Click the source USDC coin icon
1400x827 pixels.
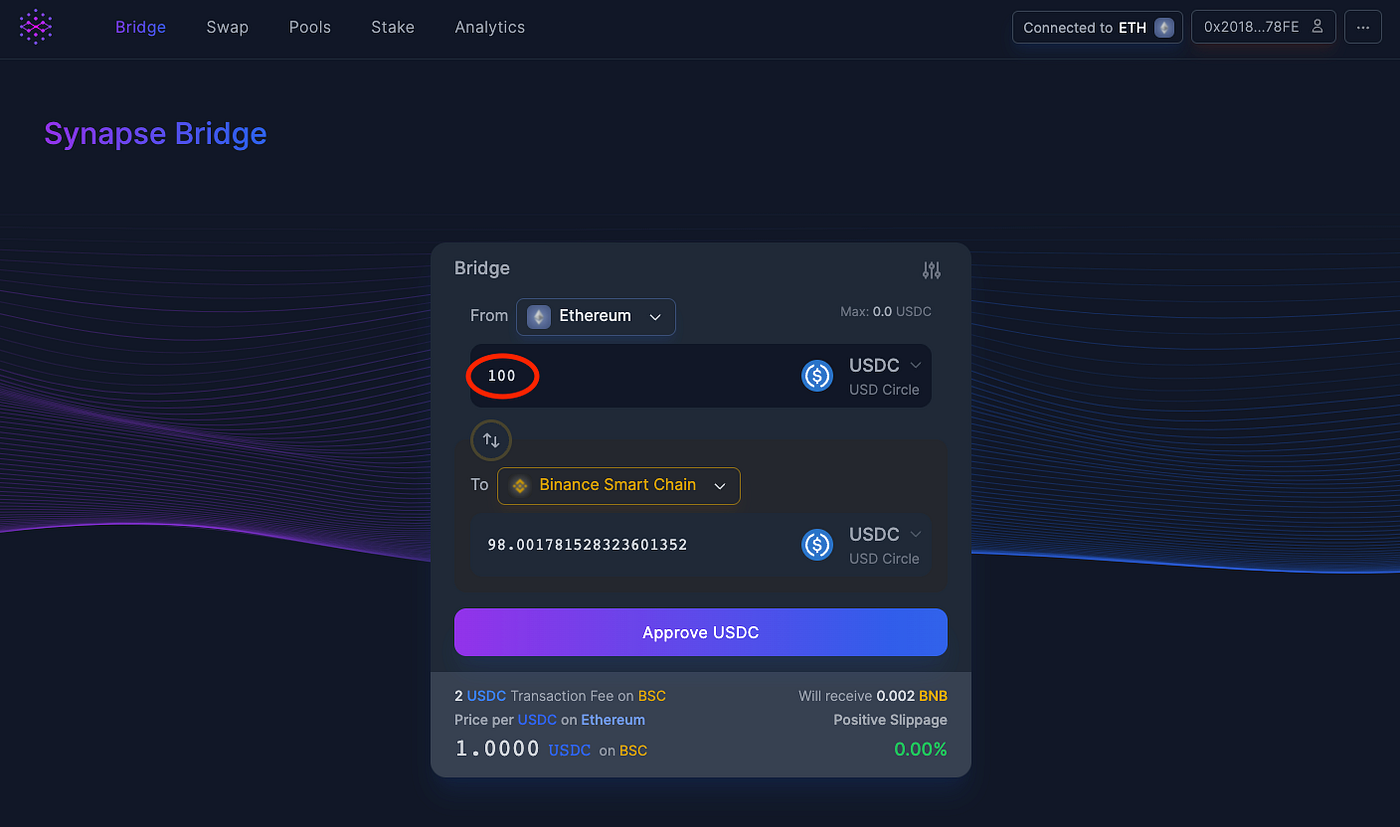817,376
